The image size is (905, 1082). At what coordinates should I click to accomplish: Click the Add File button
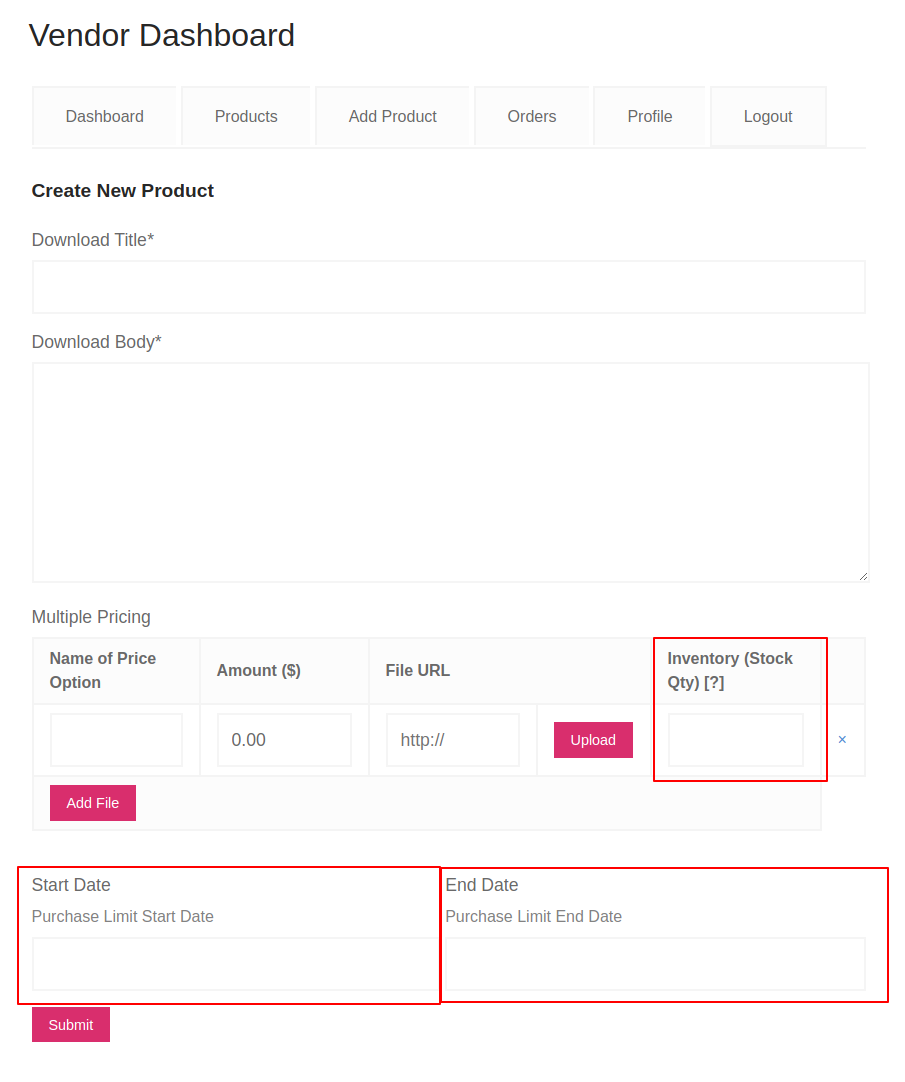point(92,803)
